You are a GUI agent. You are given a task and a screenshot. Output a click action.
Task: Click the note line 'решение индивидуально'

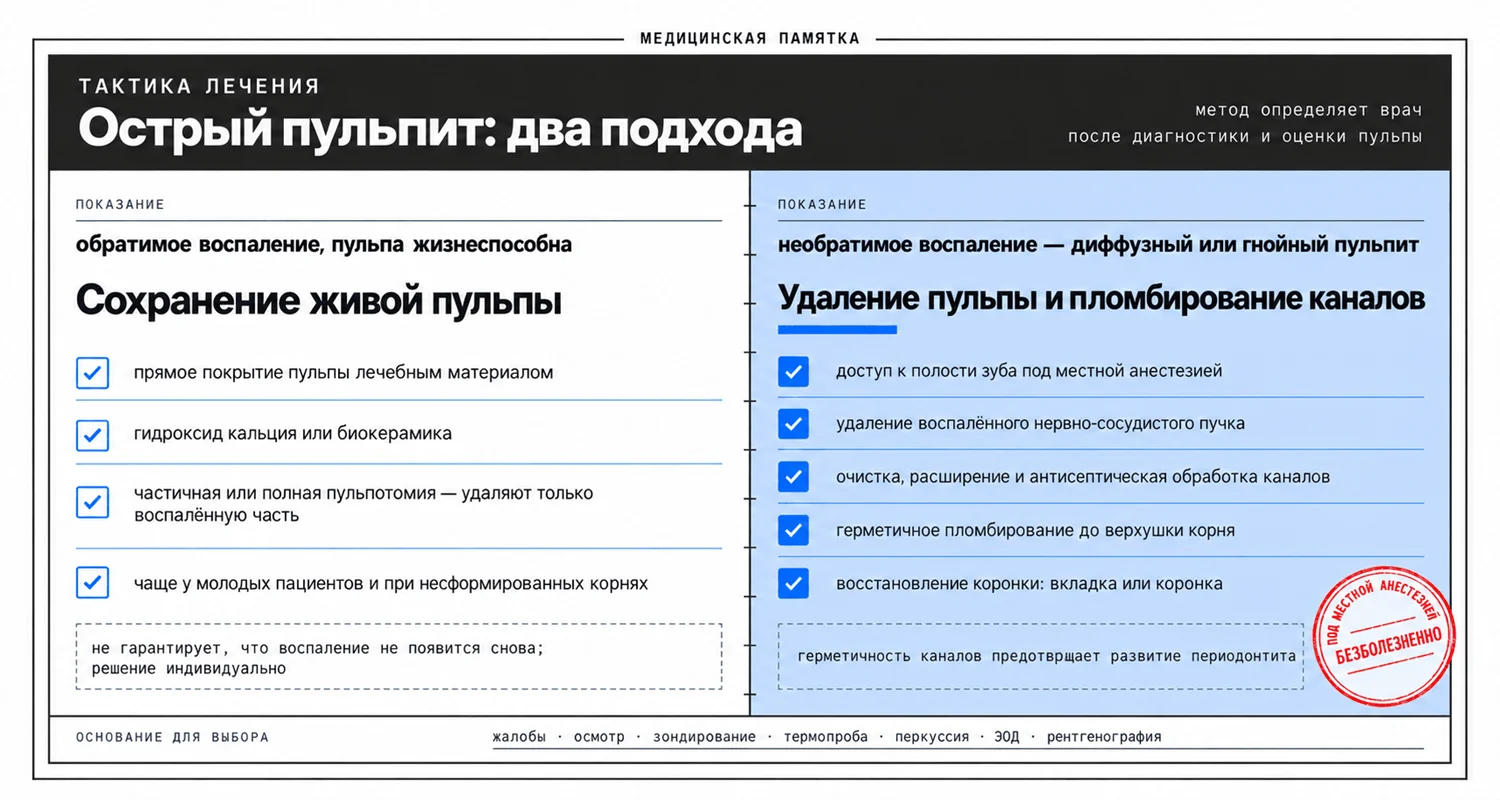(x=188, y=669)
